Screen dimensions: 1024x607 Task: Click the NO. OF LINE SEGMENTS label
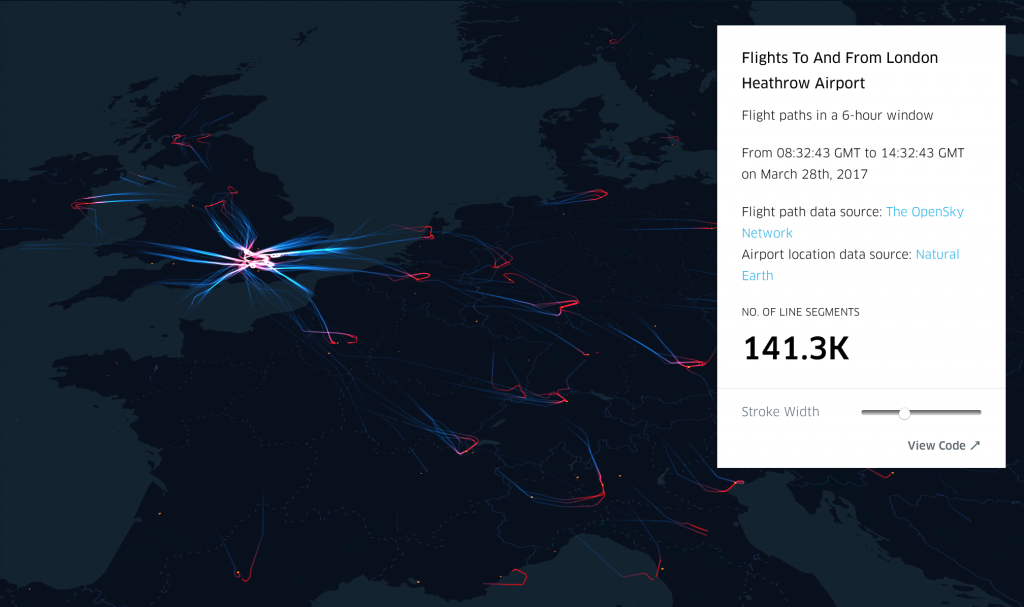(x=800, y=312)
